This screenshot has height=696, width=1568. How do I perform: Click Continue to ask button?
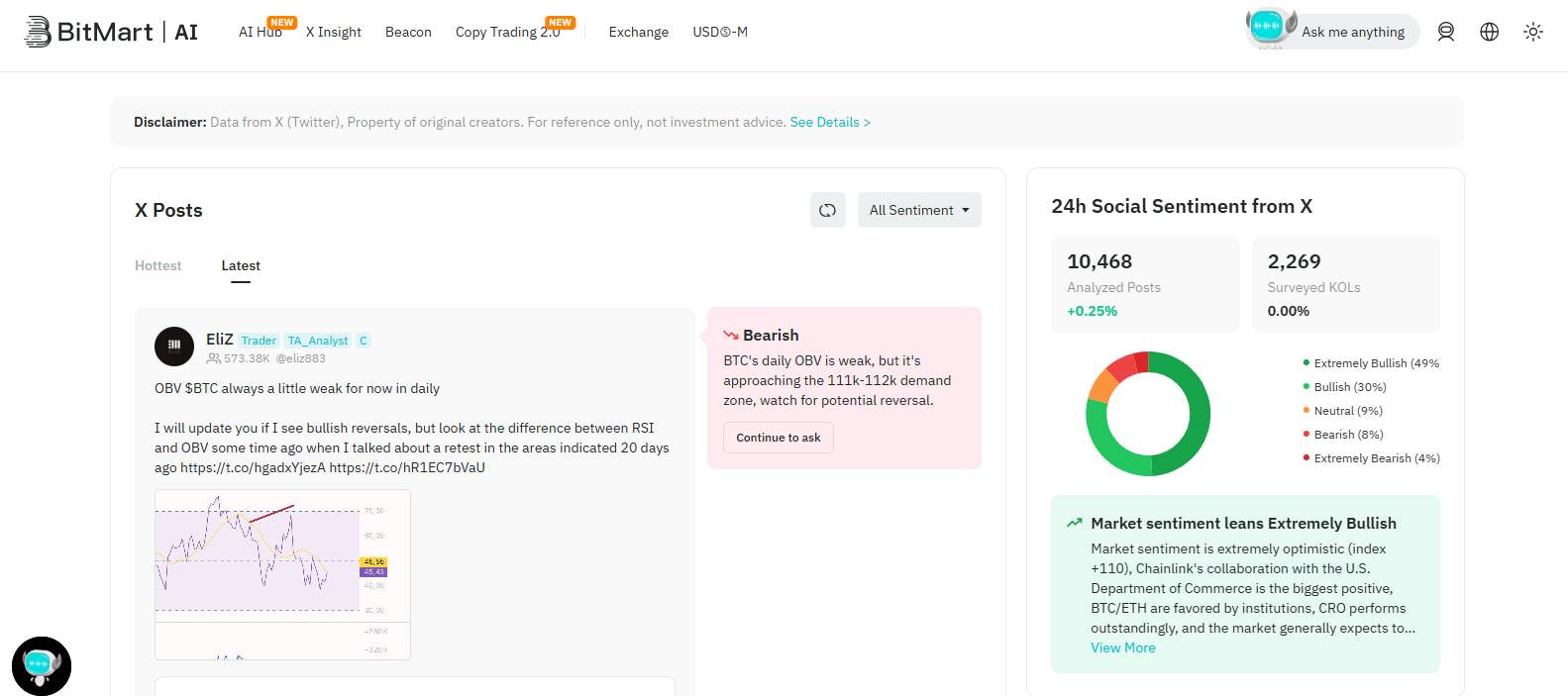(779, 438)
